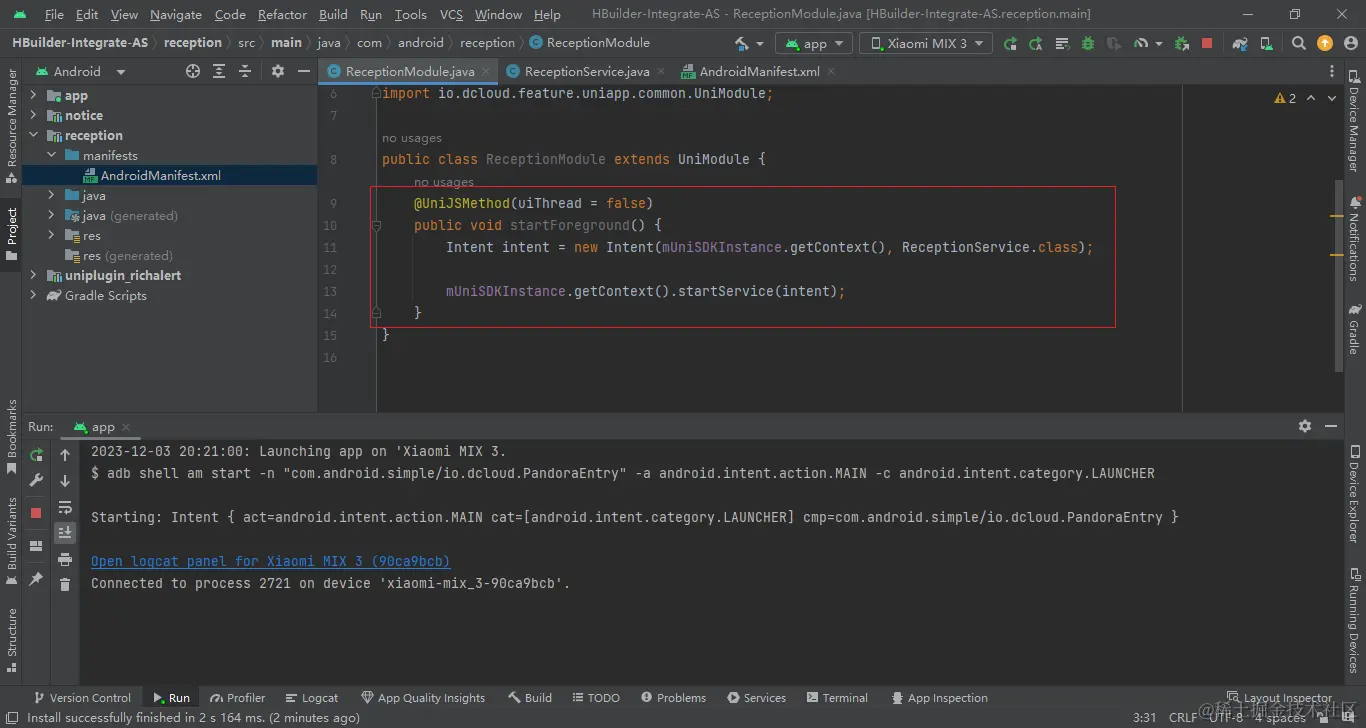Click Collapse All in Project panel
This screenshot has height=728, width=1366.
pyautogui.click(x=245, y=71)
